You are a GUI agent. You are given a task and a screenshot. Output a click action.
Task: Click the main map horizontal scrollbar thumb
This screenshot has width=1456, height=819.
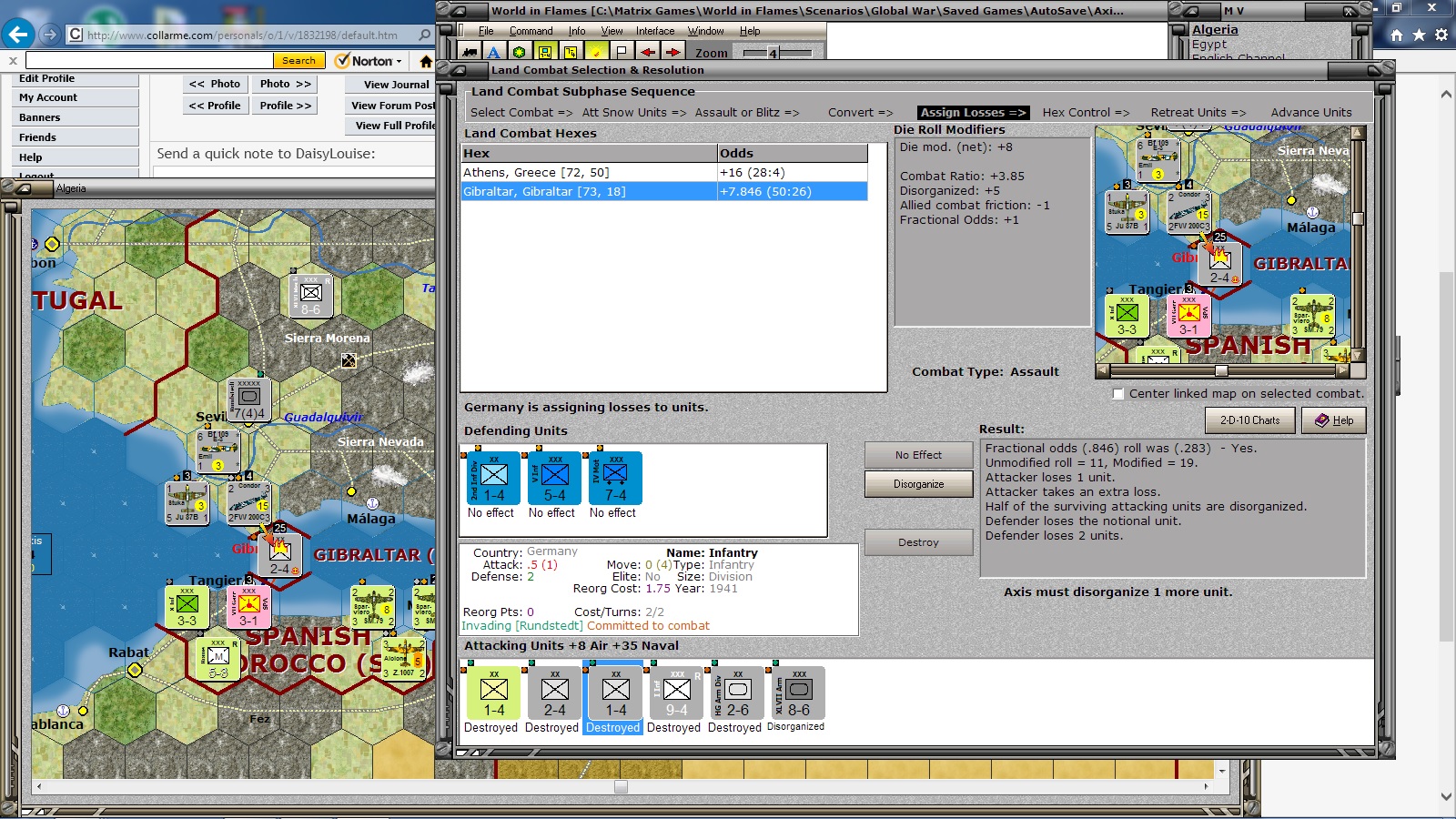tap(621, 786)
